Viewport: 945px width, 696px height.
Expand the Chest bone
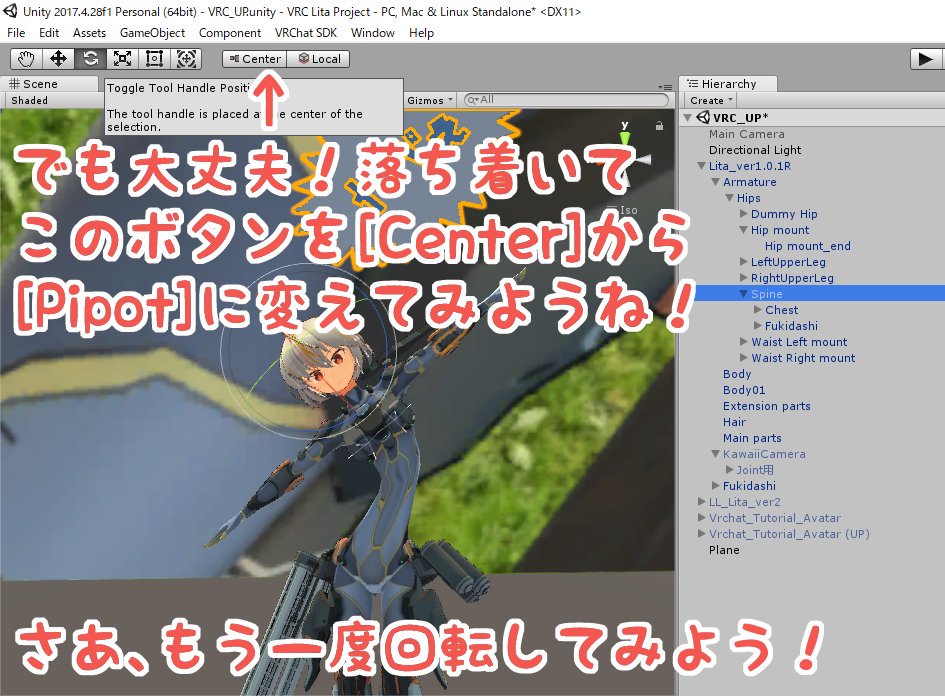758,310
